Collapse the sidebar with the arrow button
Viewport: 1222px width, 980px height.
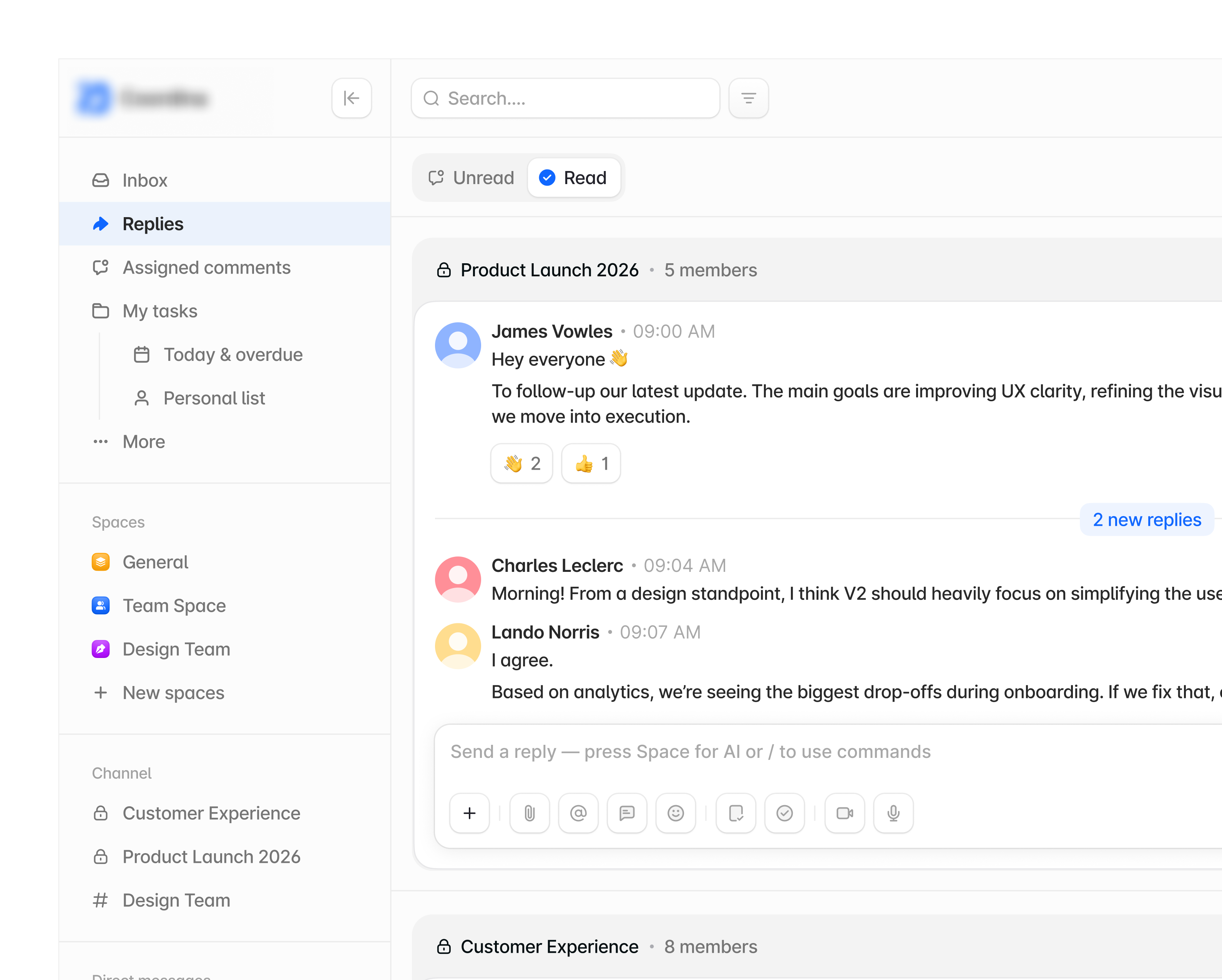pos(351,98)
